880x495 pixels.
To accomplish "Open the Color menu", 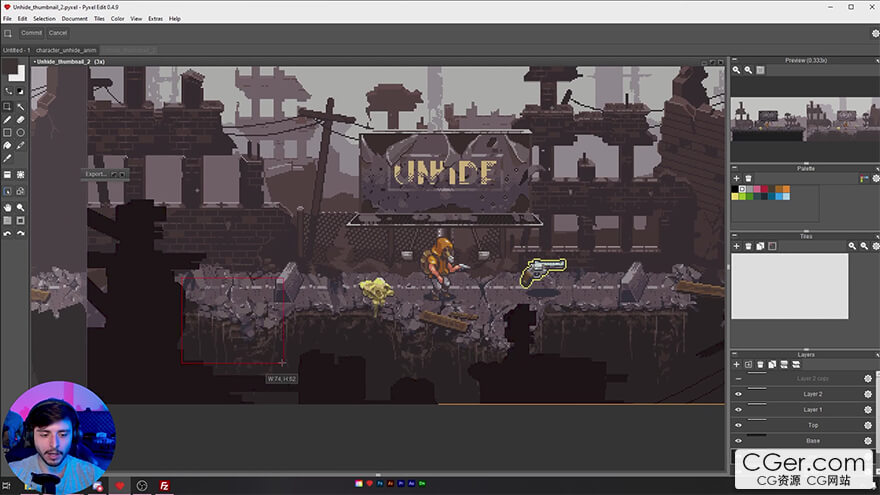I will coord(118,19).
